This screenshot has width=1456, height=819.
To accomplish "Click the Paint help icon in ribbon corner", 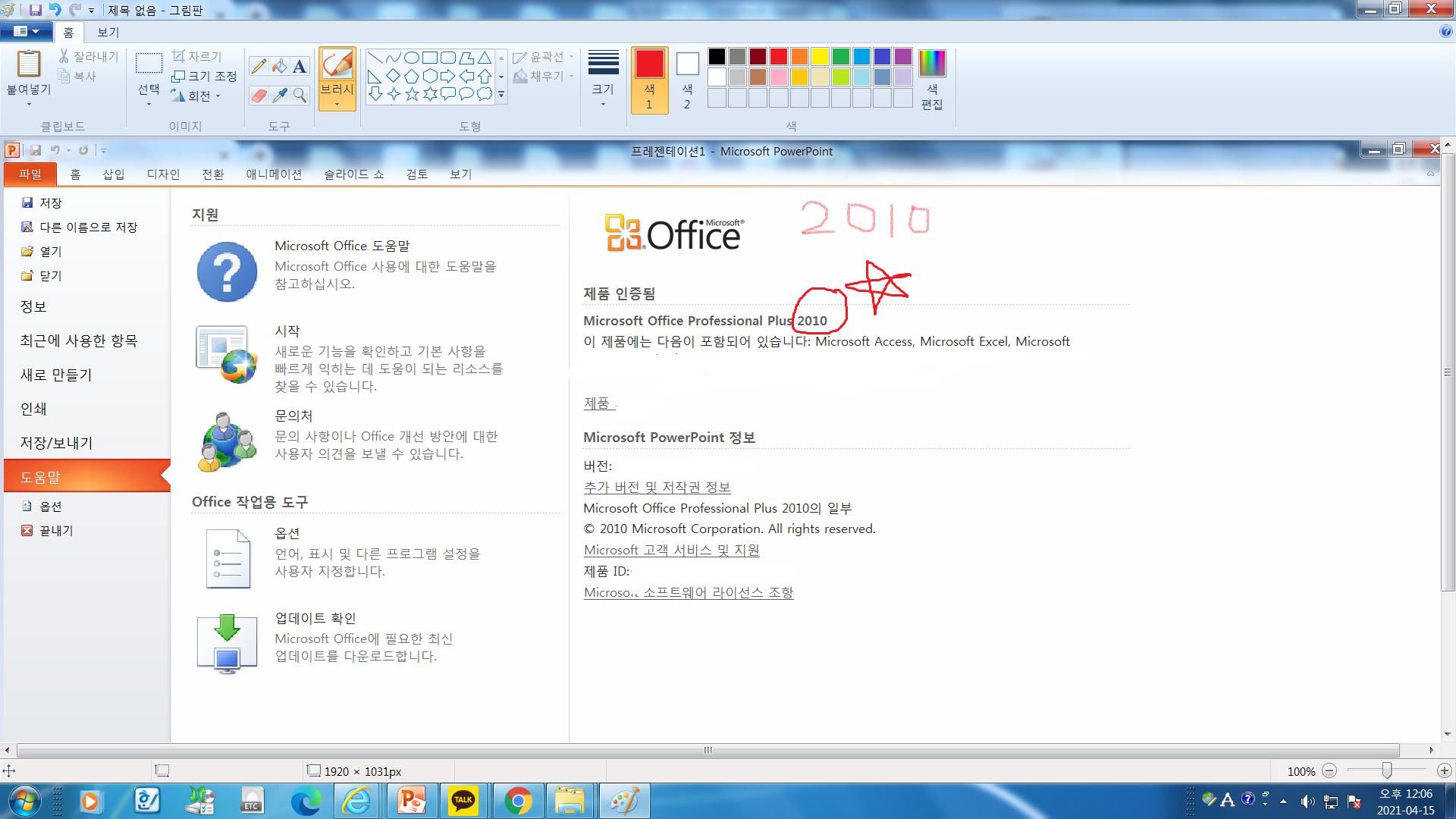I will click(x=1445, y=31).
